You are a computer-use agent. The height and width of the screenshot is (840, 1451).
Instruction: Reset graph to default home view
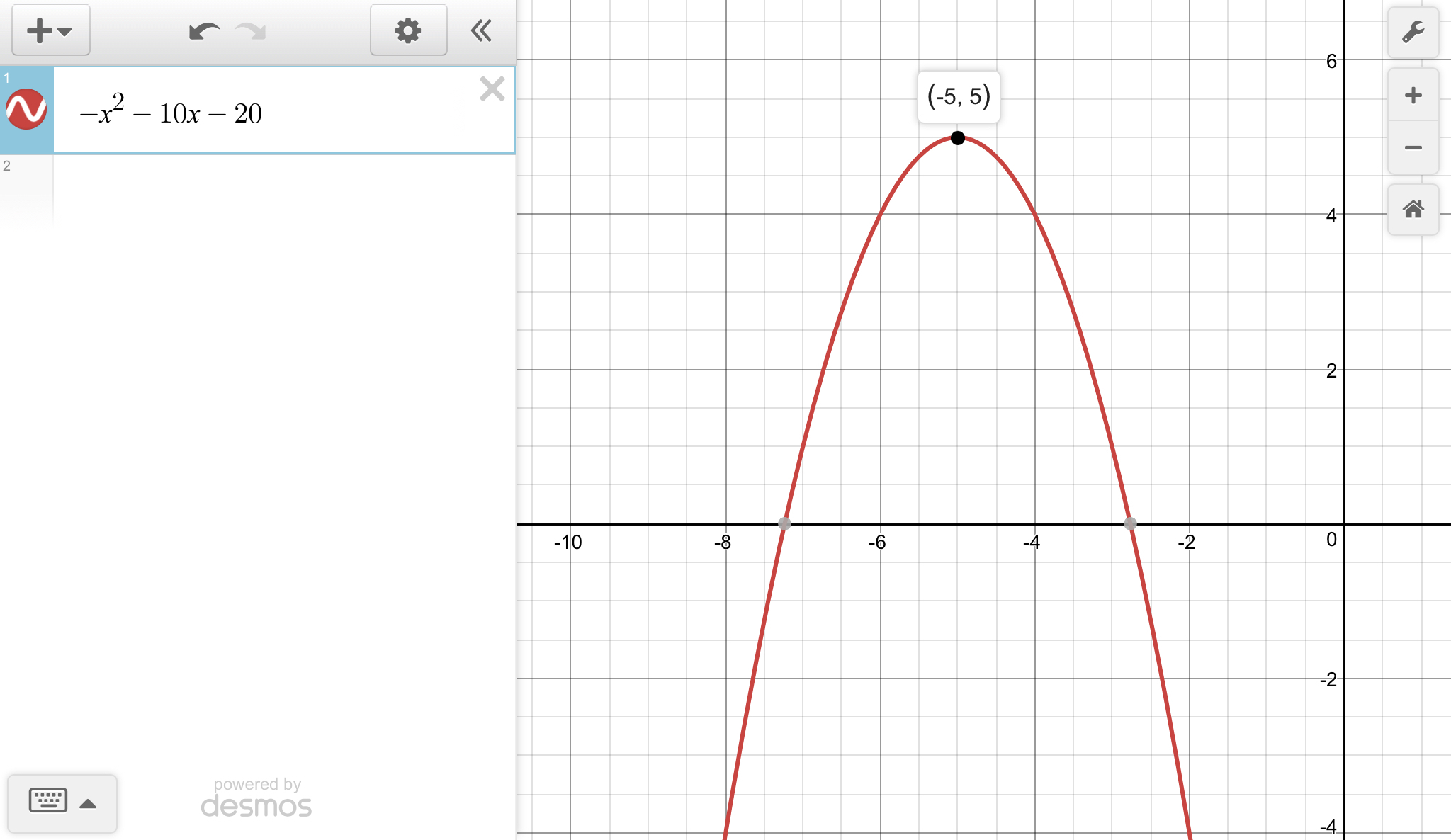click(1413, 210)
